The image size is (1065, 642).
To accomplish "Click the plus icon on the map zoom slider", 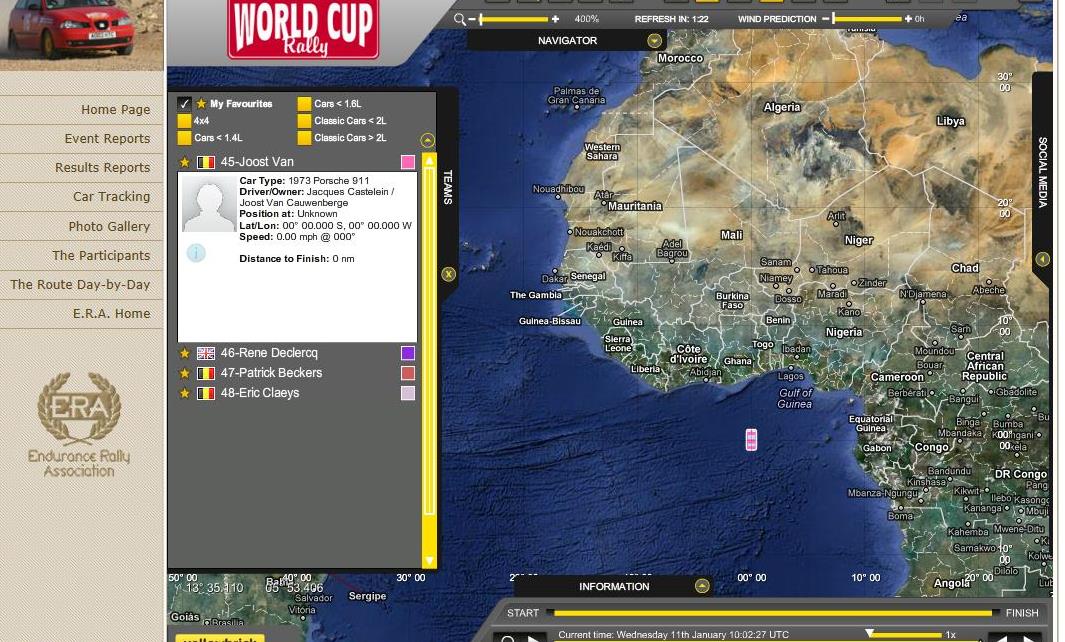I will coord(556,19).
